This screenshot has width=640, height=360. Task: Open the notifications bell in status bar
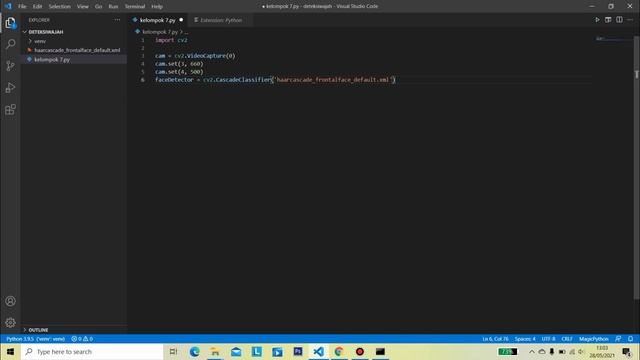630,339
